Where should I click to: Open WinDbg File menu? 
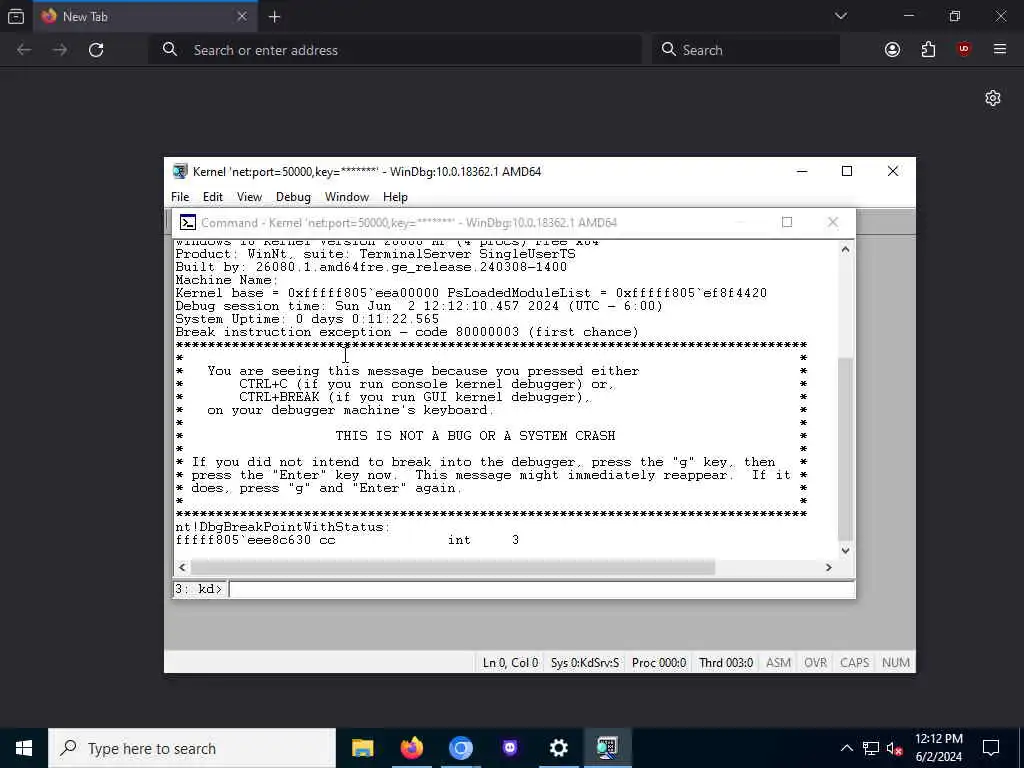(180, 197)
